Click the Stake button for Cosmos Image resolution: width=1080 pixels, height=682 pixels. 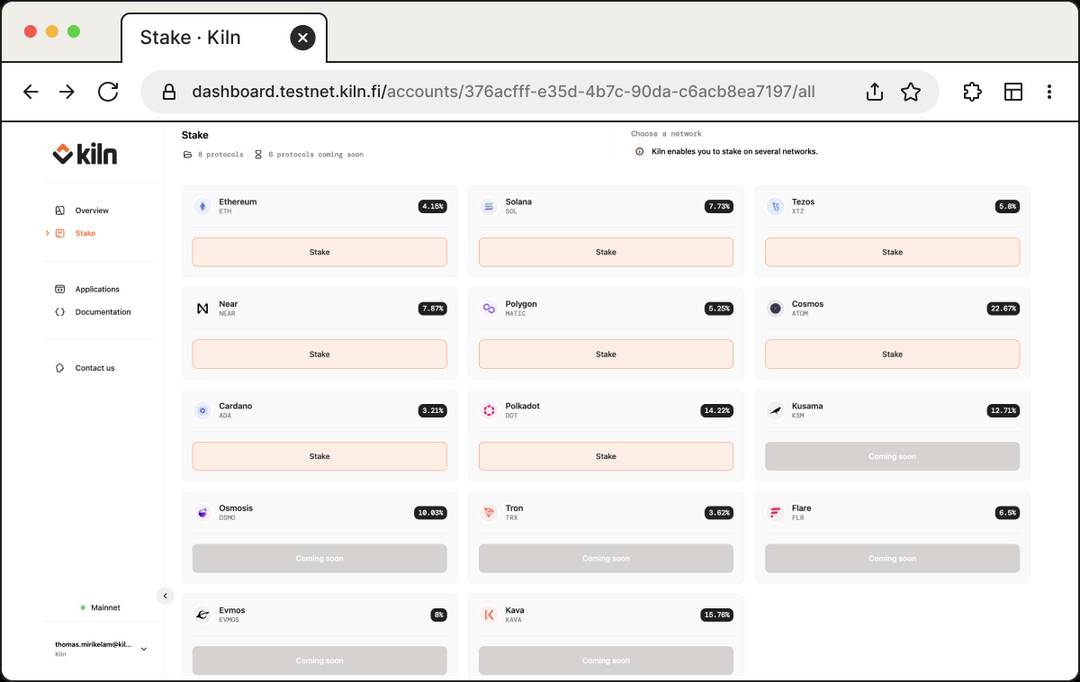(x=893, y=354)
